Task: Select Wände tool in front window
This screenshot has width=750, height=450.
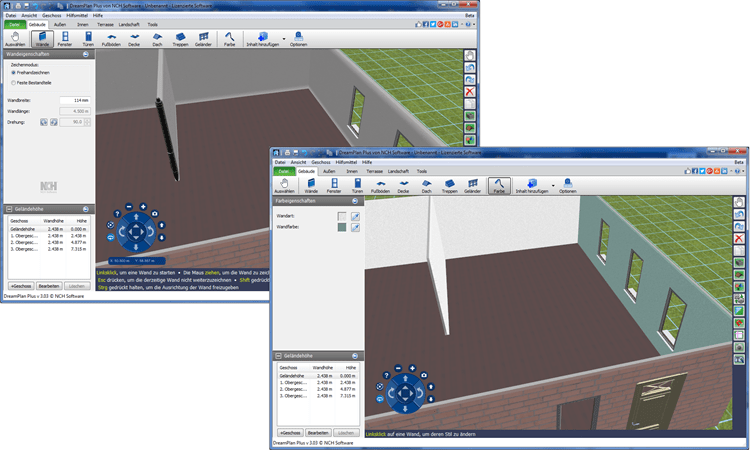Action: click(x=311, y=186)
